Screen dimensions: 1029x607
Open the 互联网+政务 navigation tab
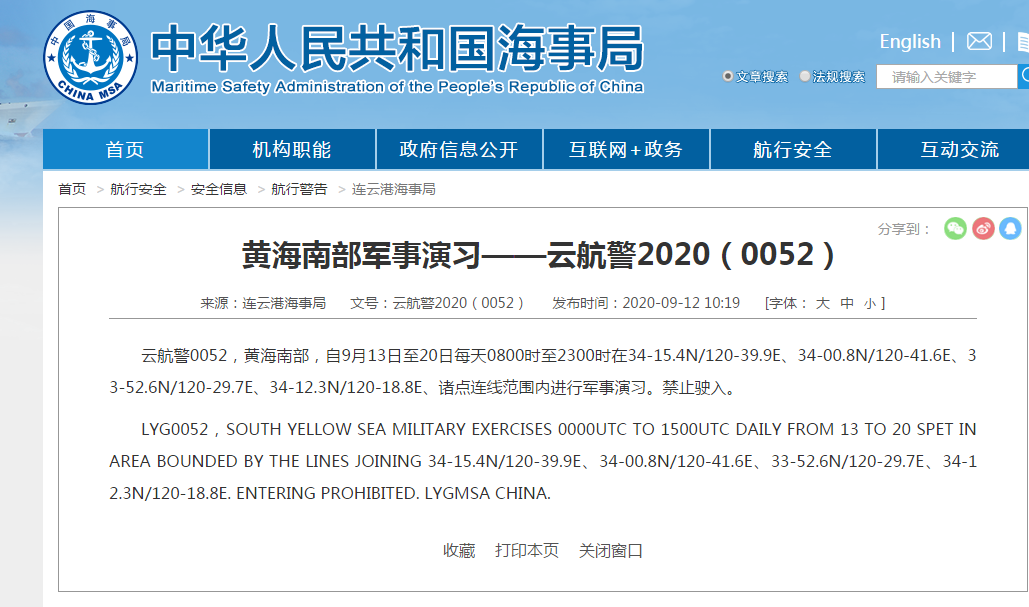[x=626, y=150]
